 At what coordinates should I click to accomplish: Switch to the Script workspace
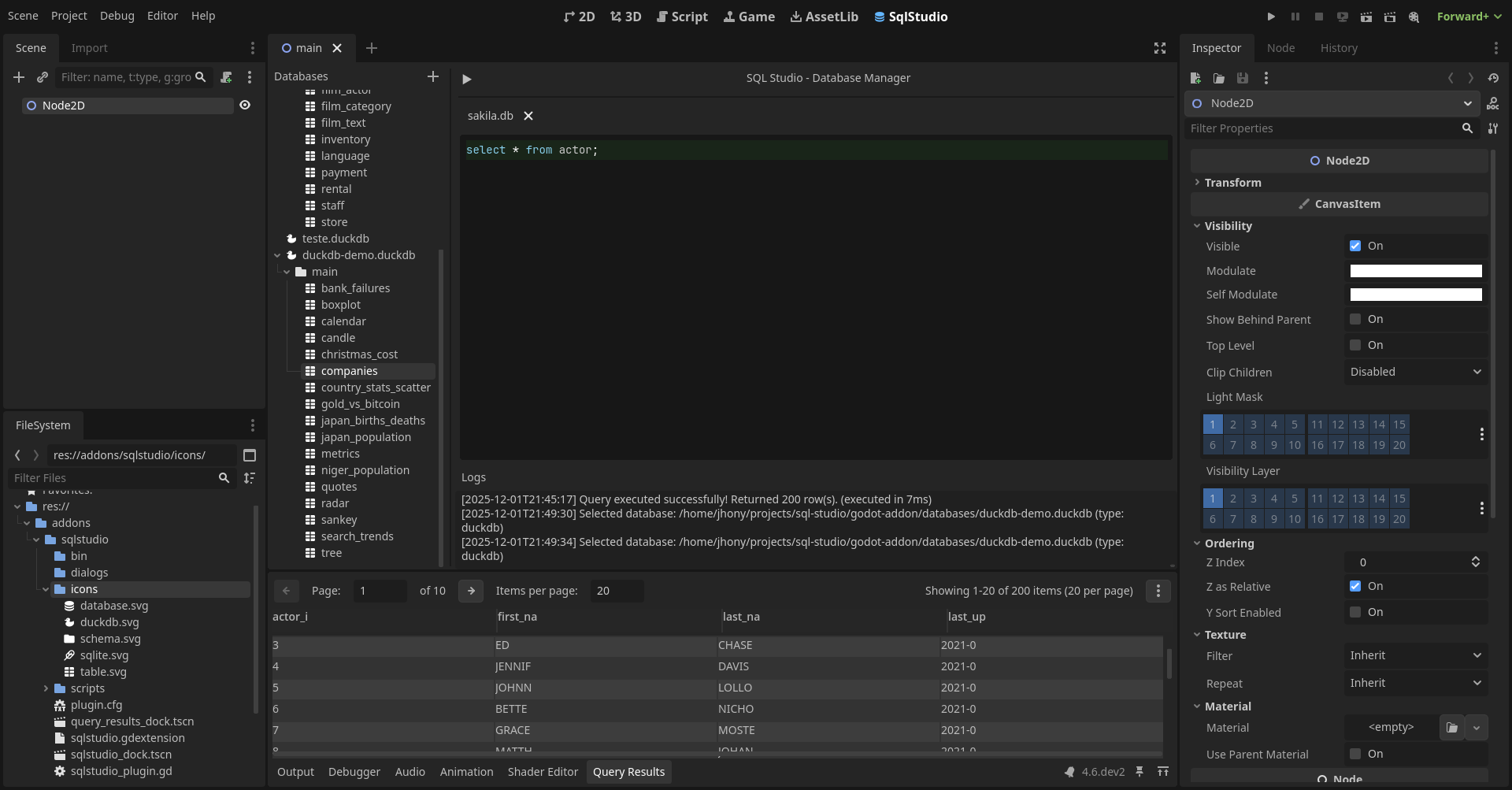682,17
